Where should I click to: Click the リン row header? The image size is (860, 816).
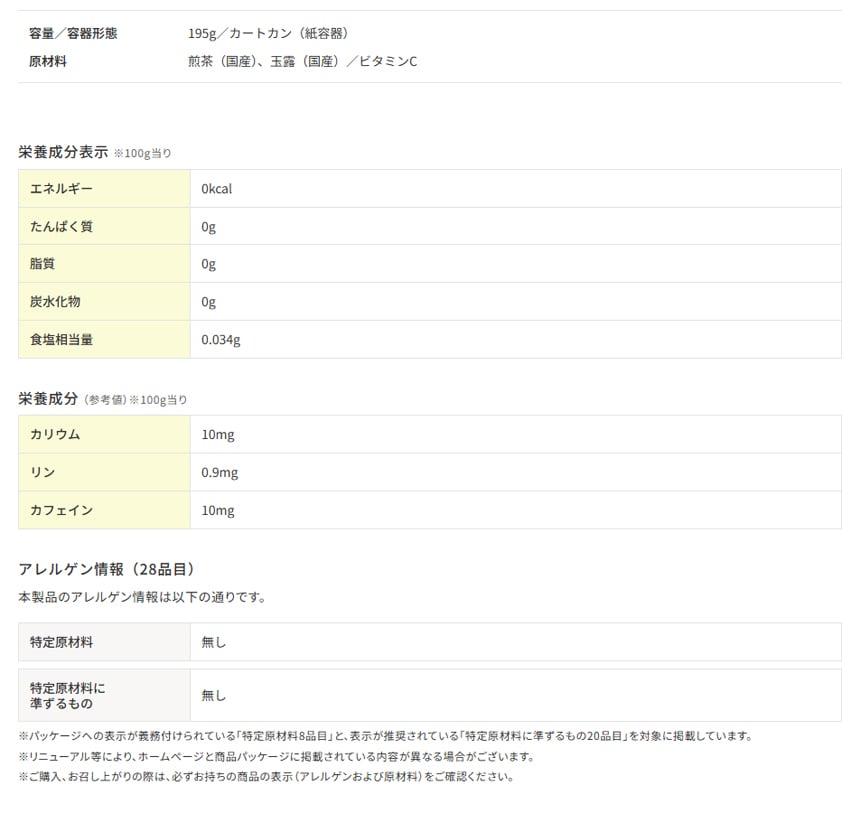tap(43, 472)
